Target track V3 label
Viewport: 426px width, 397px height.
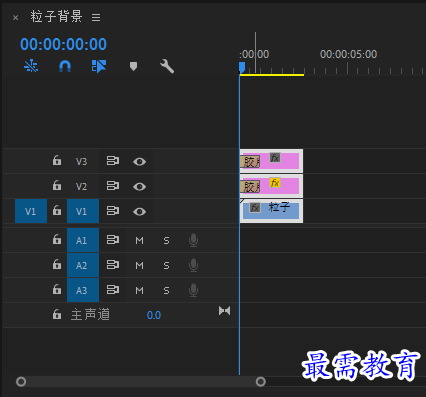(81, 162)
